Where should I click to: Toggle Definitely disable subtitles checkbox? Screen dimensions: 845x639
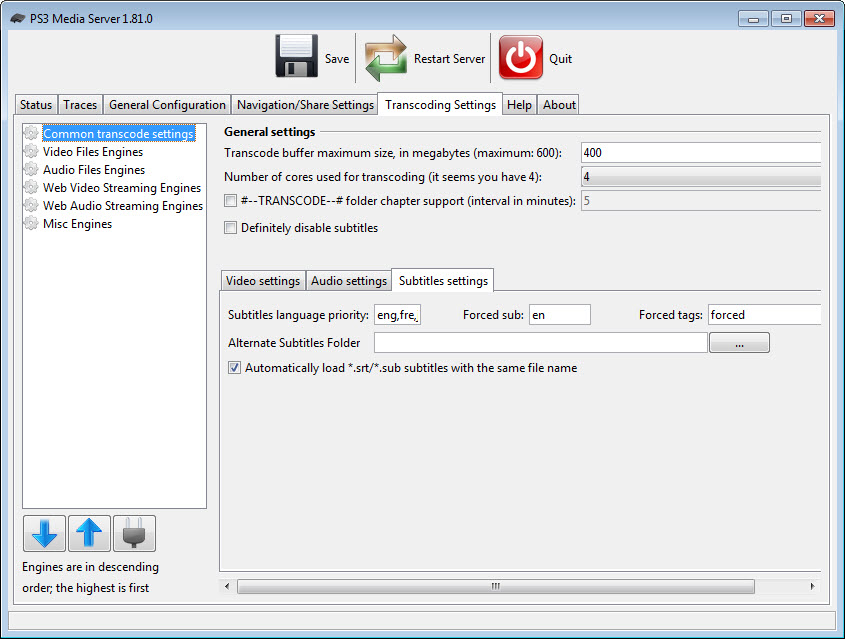(231, 228)
